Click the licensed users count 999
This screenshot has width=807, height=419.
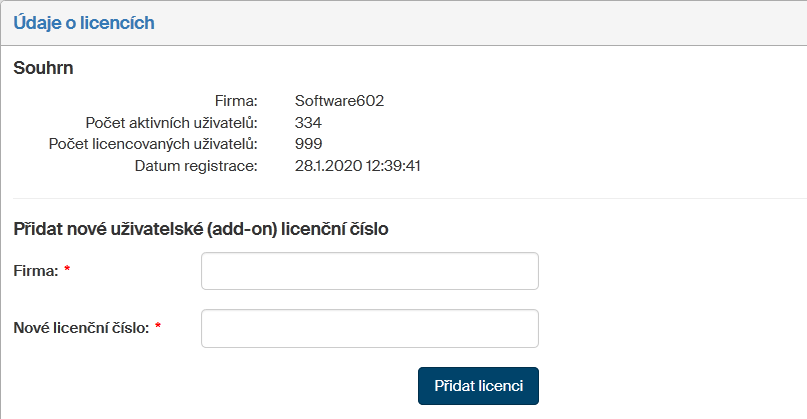click(x=308, y=144)
